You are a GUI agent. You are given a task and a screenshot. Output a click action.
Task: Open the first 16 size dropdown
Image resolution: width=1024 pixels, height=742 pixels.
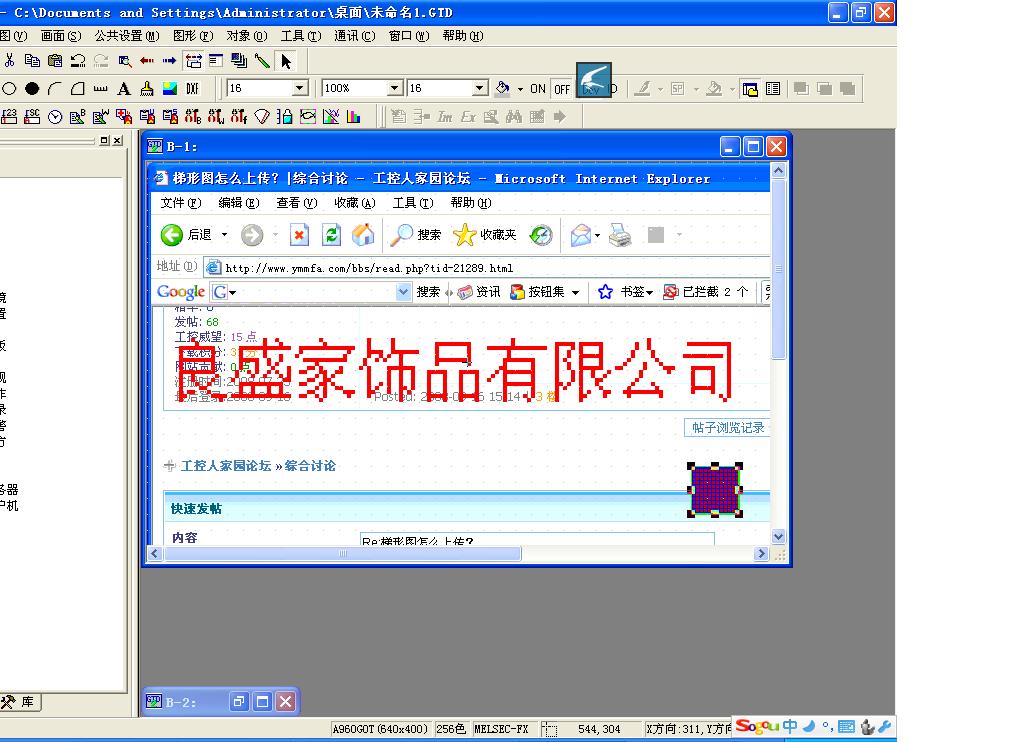pos(299,89)
